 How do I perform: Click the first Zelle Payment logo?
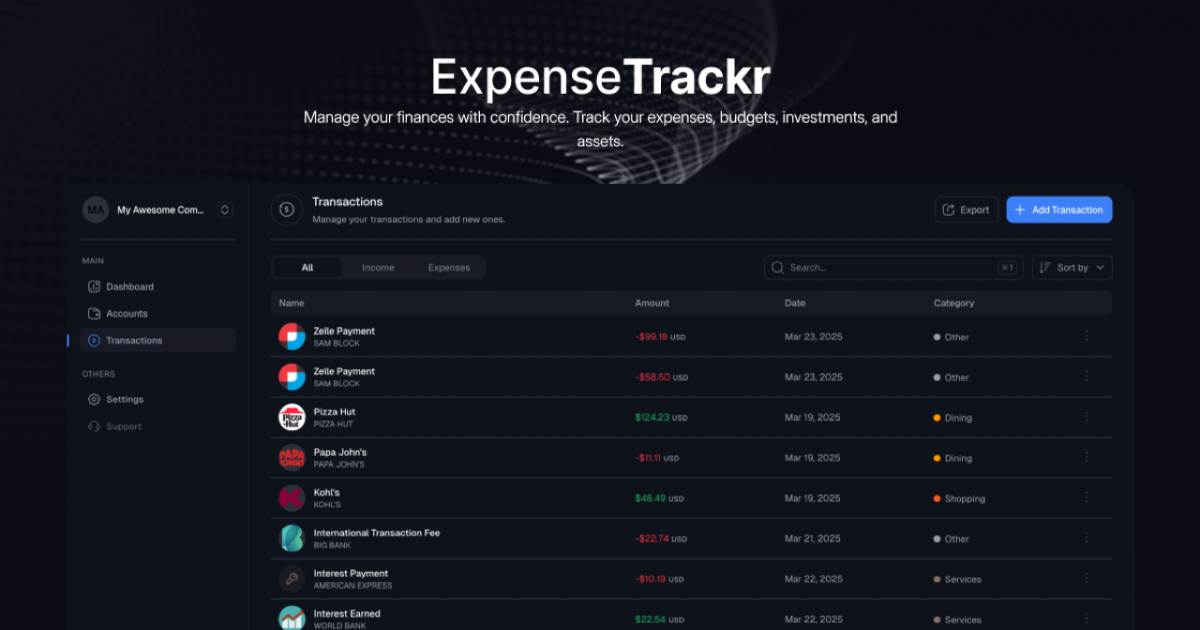pos(291,337)
